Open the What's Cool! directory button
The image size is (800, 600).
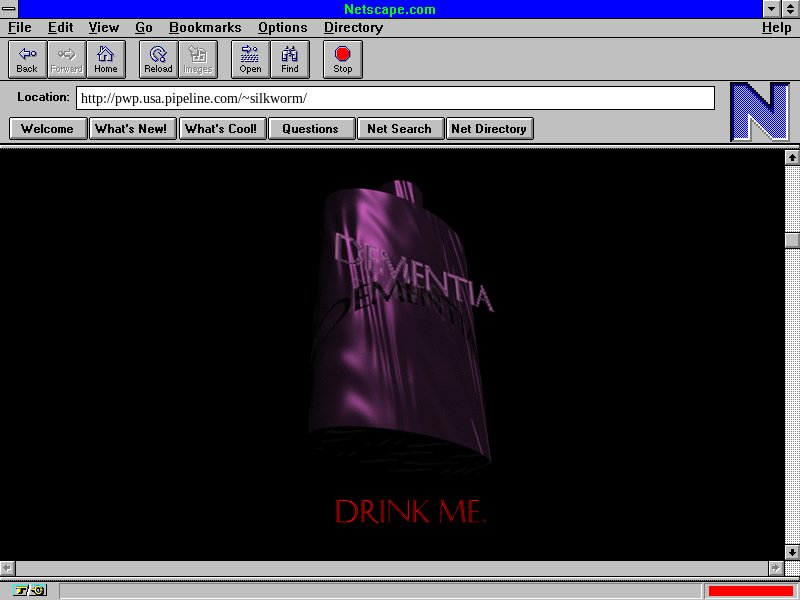click(222, 129)
